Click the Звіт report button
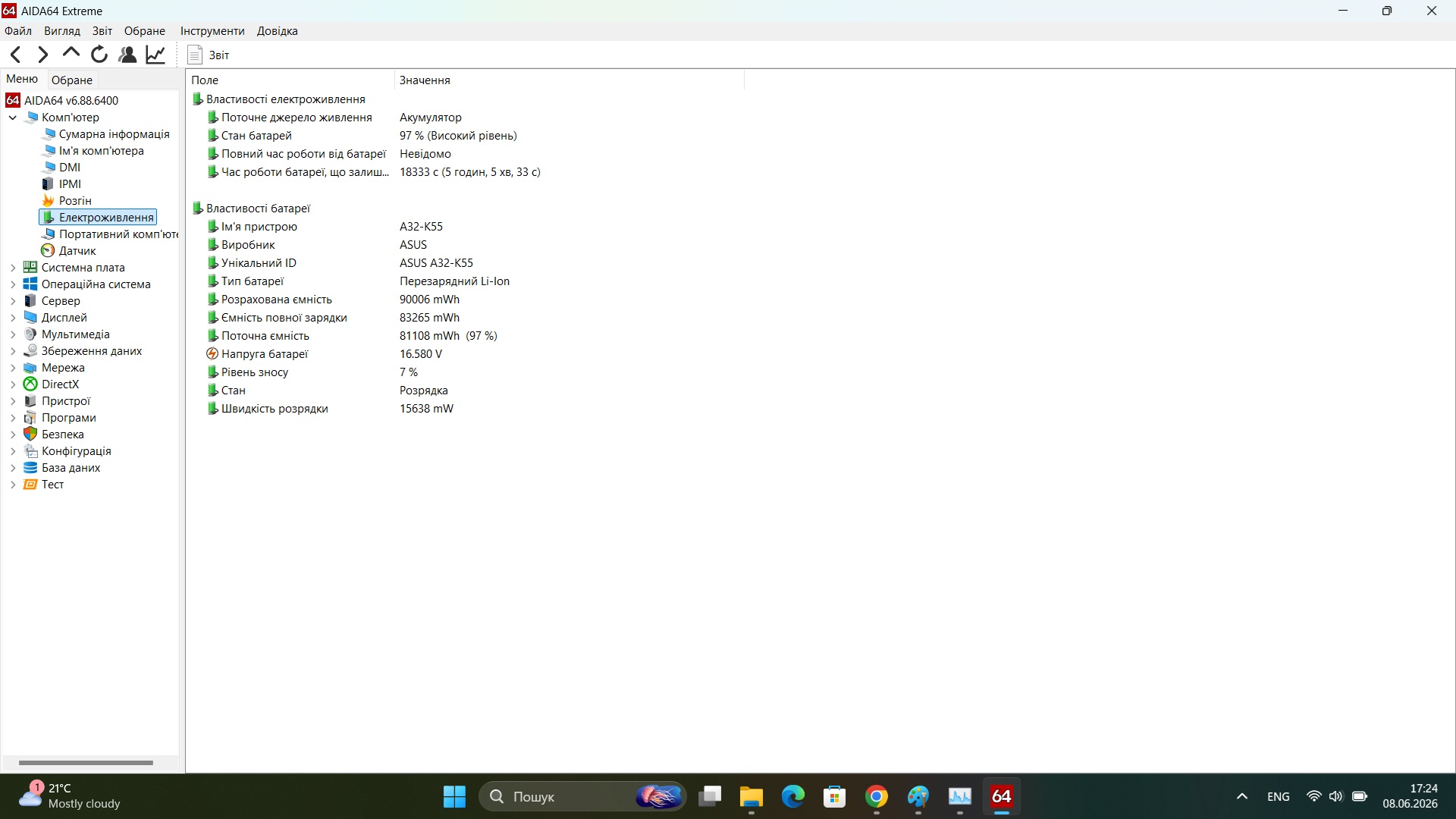Image resolution: width=1456 pixels, height=819 pixels. pyautogui.click(x=209, y=55)
